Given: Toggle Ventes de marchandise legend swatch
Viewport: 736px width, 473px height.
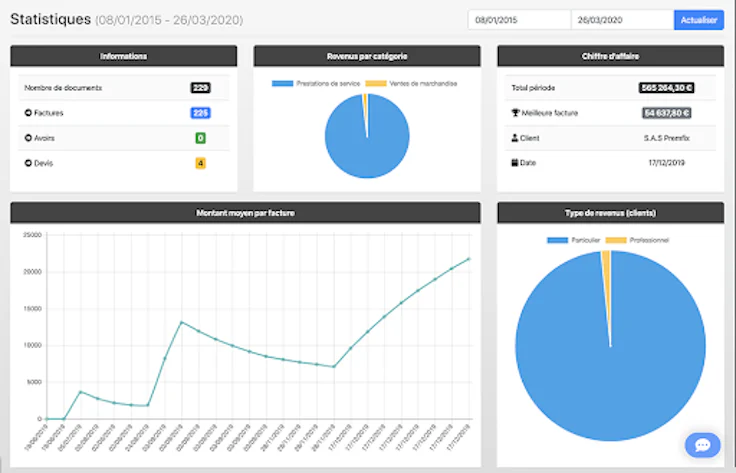Looking at the screenshot, I should (x=376, y=84).
